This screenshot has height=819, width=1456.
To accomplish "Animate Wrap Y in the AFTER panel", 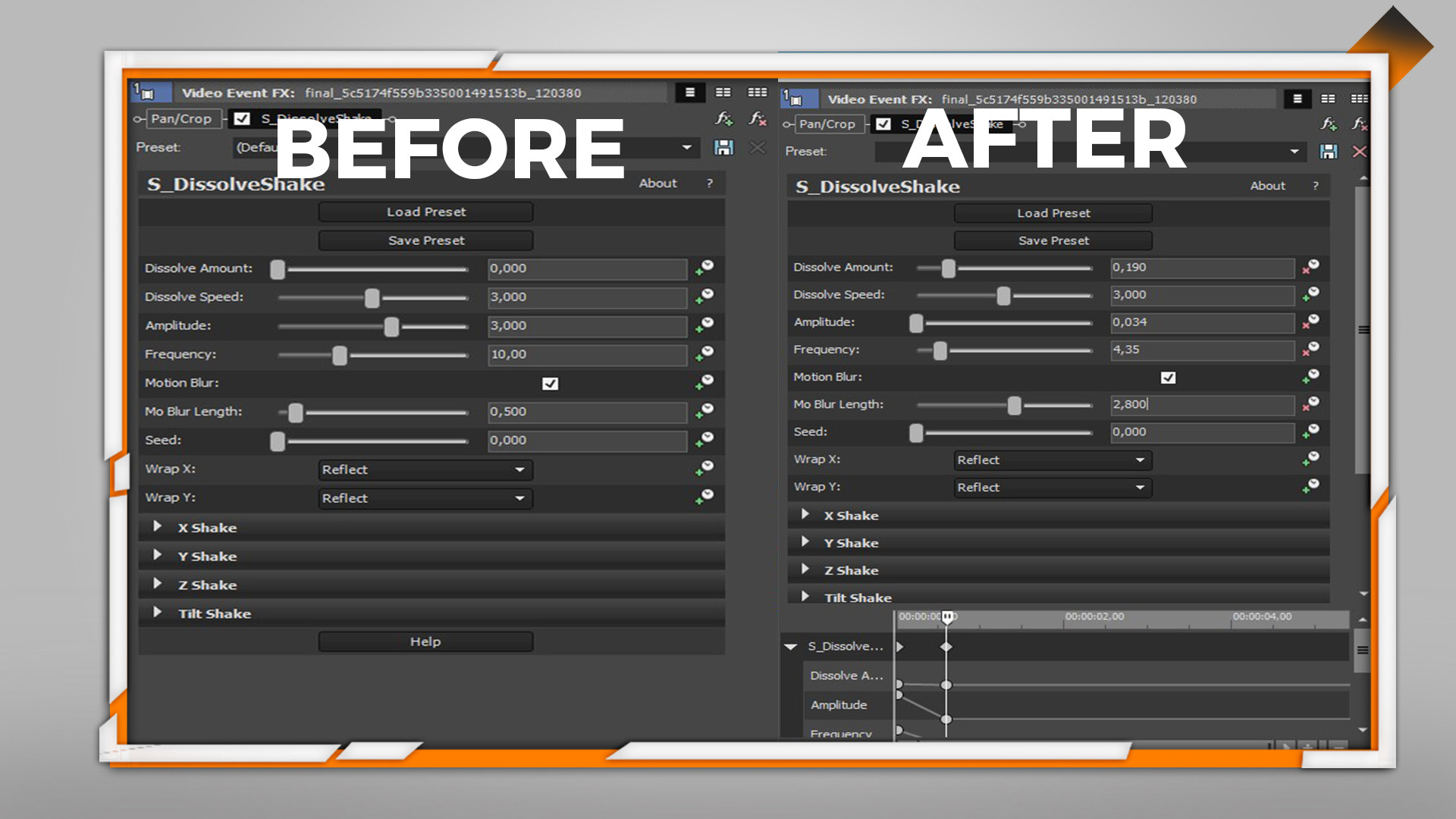I will pyautogui.click(x=1311, y=487).
